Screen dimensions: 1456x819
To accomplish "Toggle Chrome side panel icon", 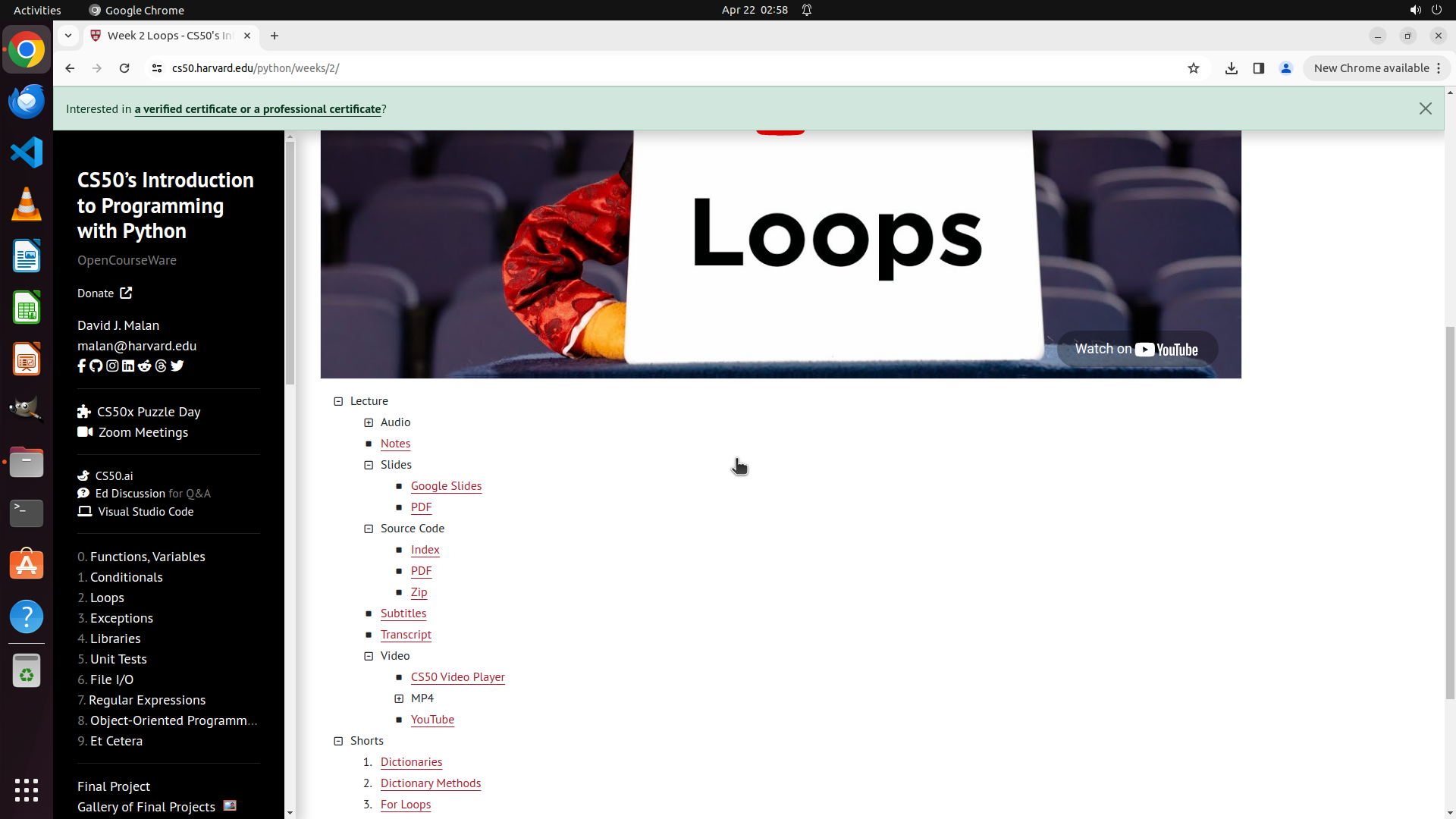I will (x=1259, y=68).
